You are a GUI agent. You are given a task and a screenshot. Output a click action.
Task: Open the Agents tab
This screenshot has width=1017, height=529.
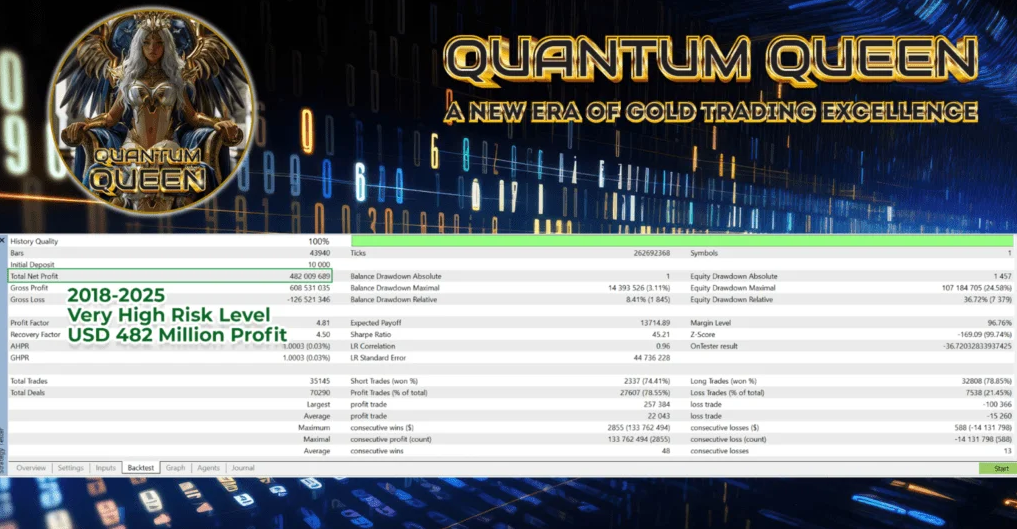tap(208, 467)
